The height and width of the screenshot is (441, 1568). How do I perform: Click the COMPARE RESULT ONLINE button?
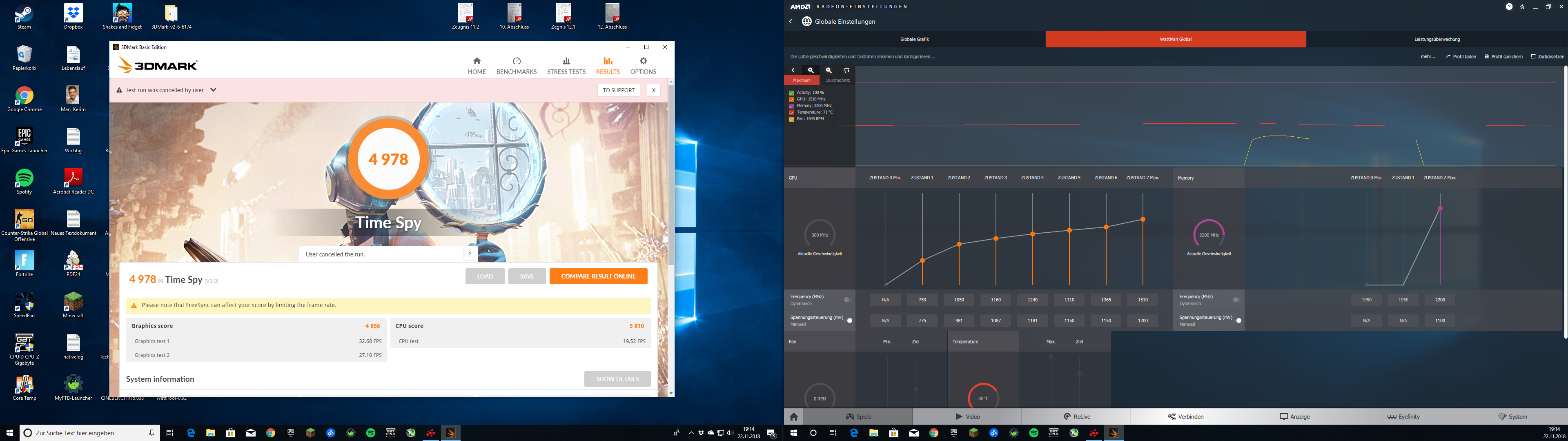[x=598, y=276]
